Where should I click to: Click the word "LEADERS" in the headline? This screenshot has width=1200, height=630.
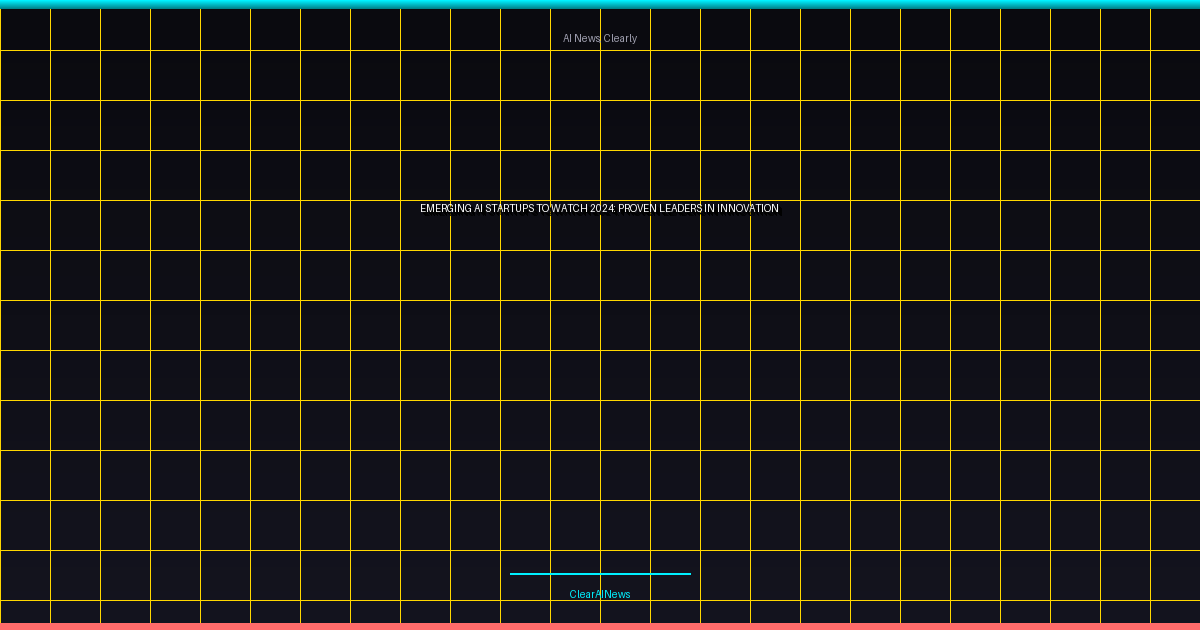pos(682,208)
